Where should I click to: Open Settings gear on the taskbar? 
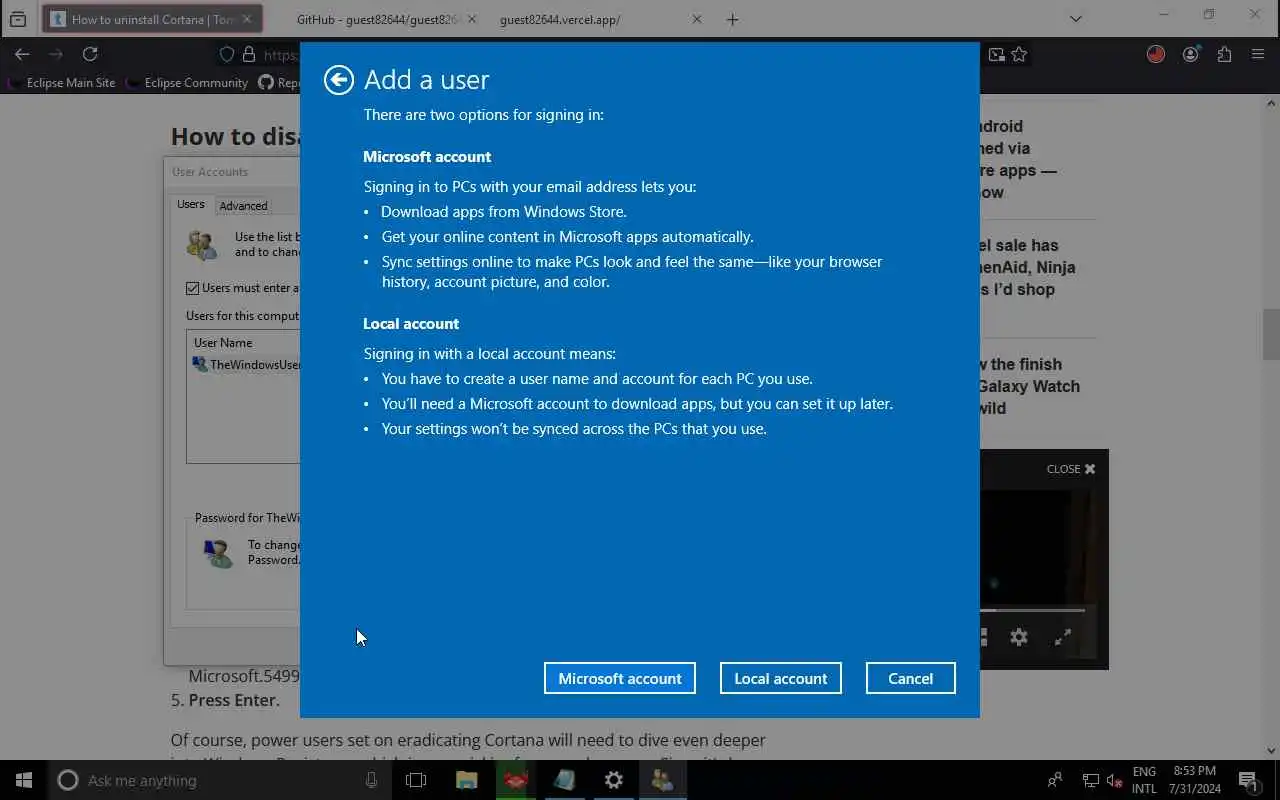[x=614, y=780]
